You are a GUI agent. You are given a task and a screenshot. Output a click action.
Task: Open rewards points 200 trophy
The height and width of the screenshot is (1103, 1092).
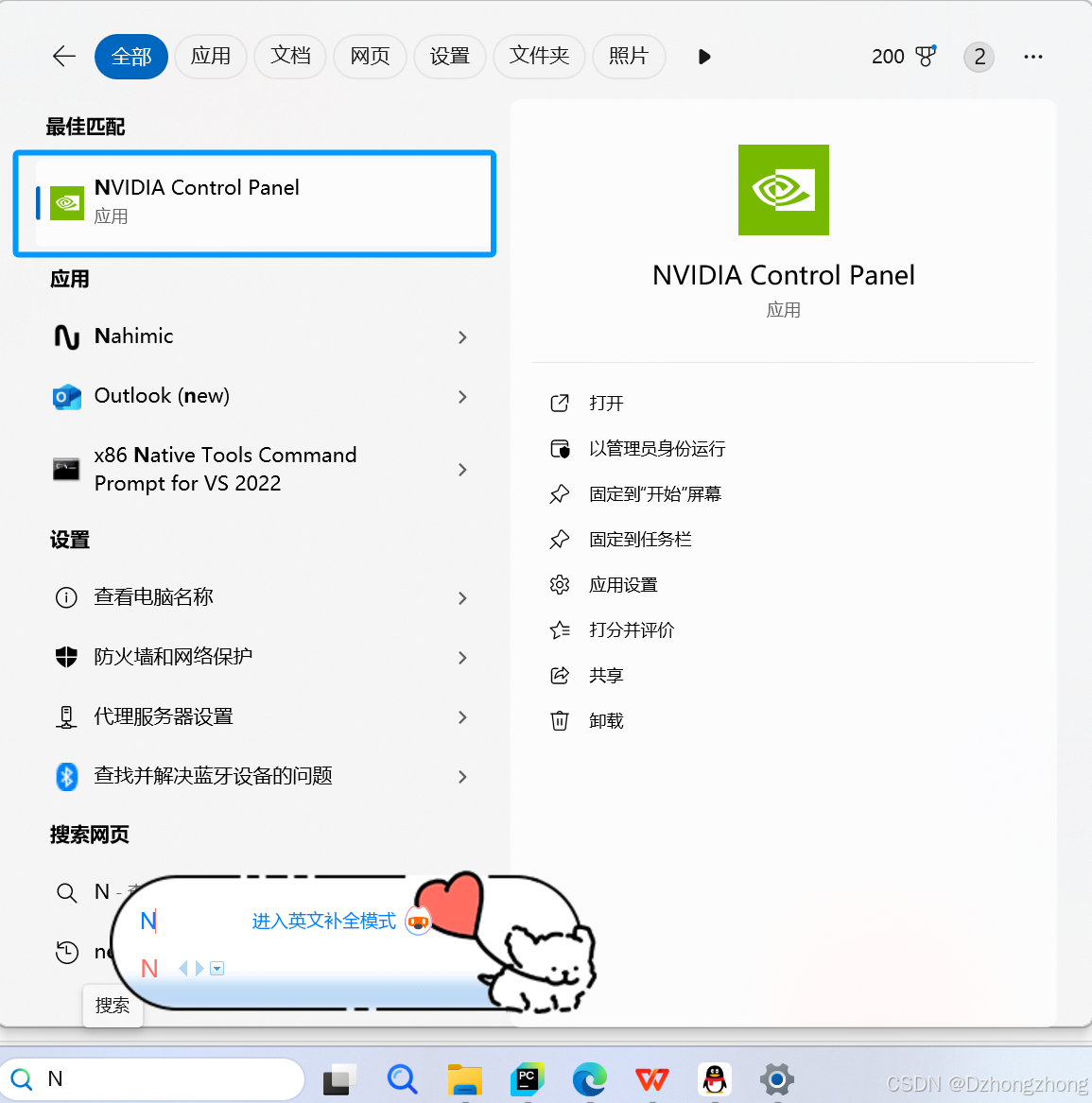click(x=904, y=57)
